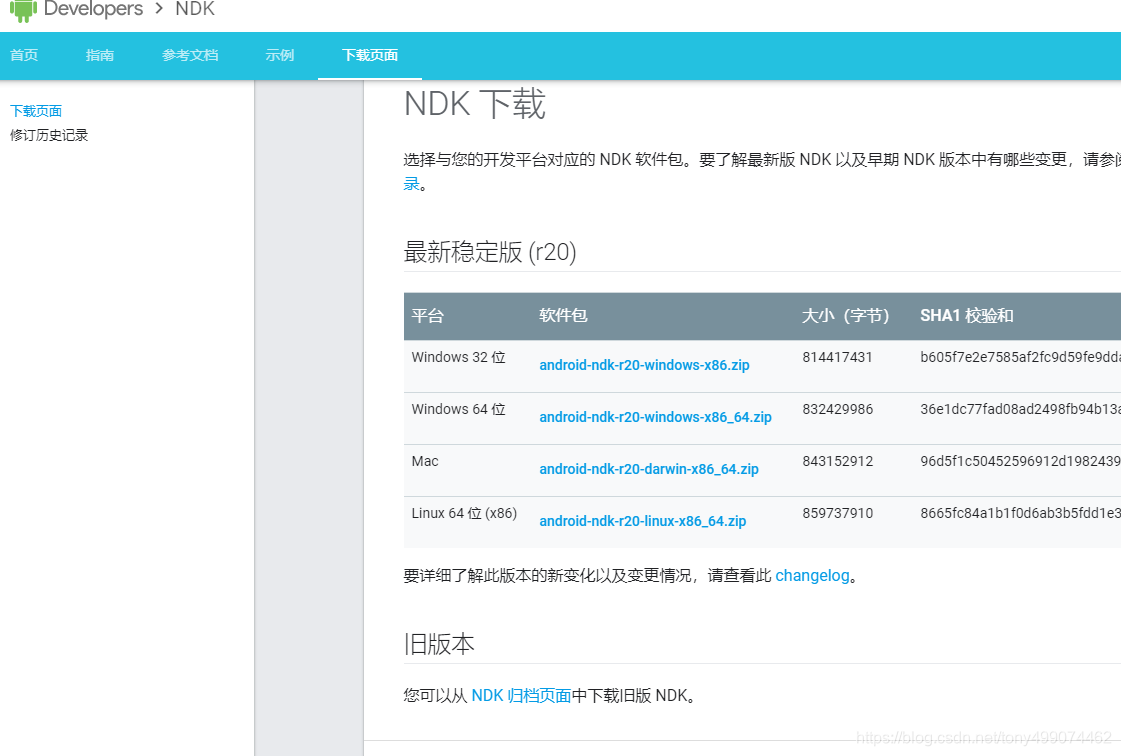The height and width of the screenshot is (756, 1121).
Task: Click the size value 843152912
Action: click(837, 461)
